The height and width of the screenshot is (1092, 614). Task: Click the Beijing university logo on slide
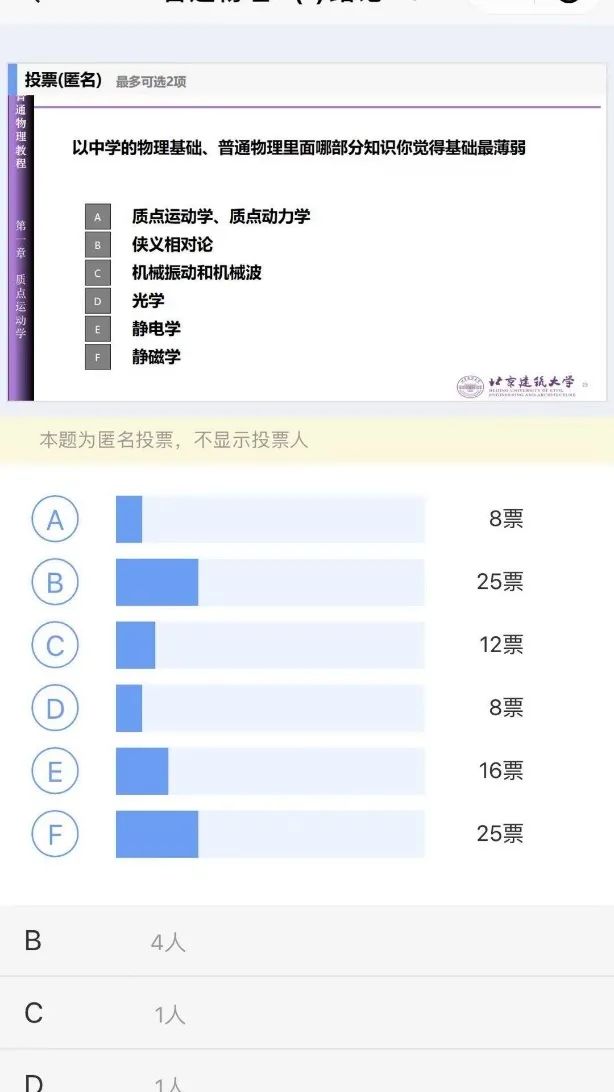(x=518, y=385)
